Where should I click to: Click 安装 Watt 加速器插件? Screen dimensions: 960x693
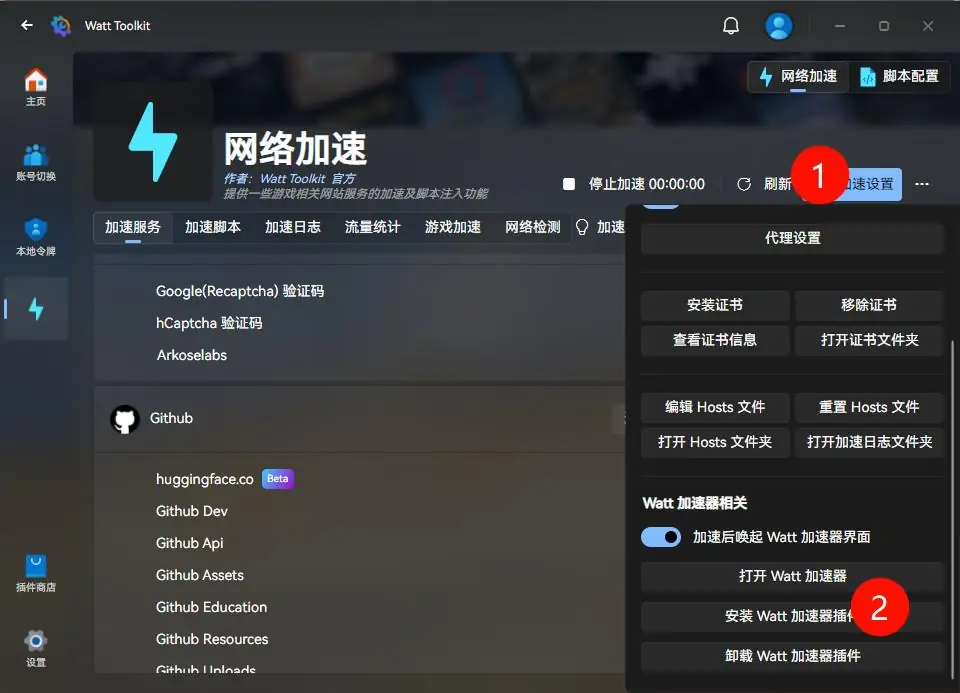[x=791, y=618]
